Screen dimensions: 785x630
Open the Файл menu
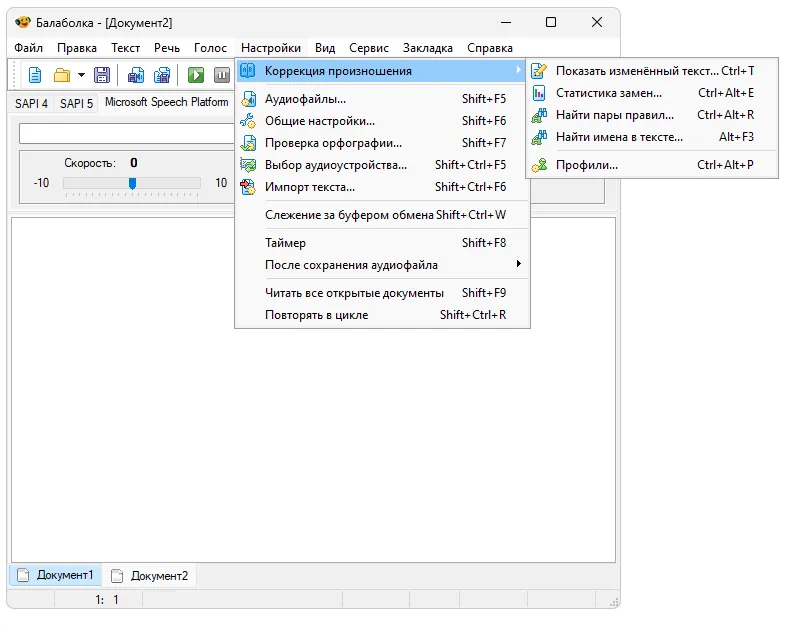click(x=29, y=48)
